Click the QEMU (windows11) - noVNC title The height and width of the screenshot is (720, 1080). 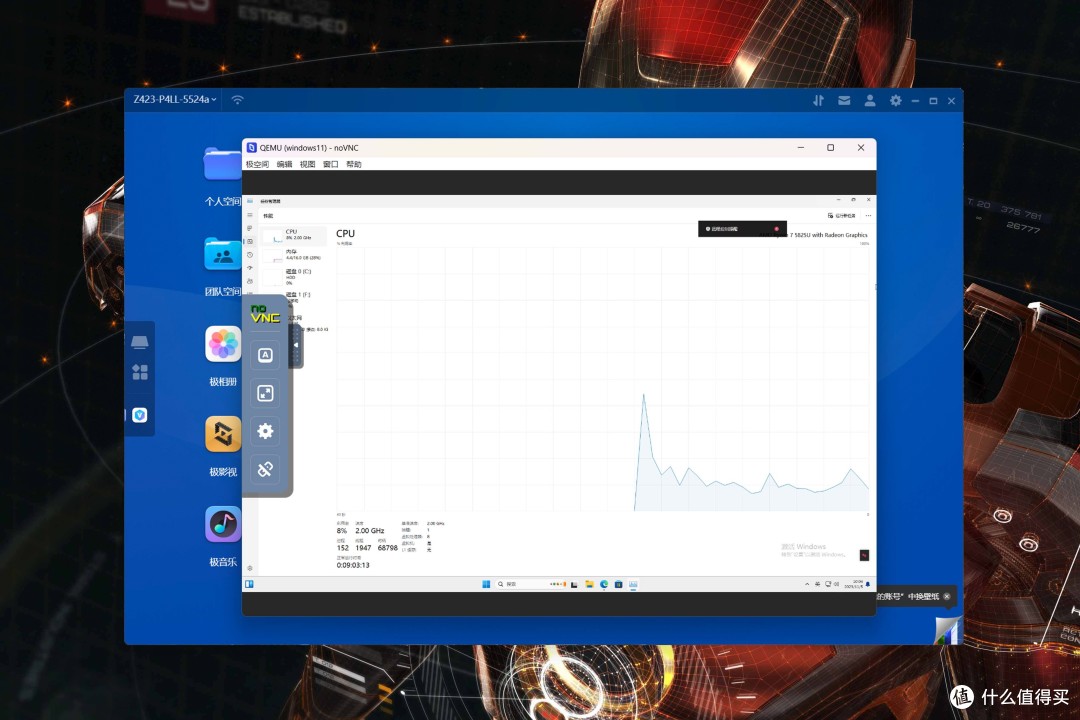(309, 147)
